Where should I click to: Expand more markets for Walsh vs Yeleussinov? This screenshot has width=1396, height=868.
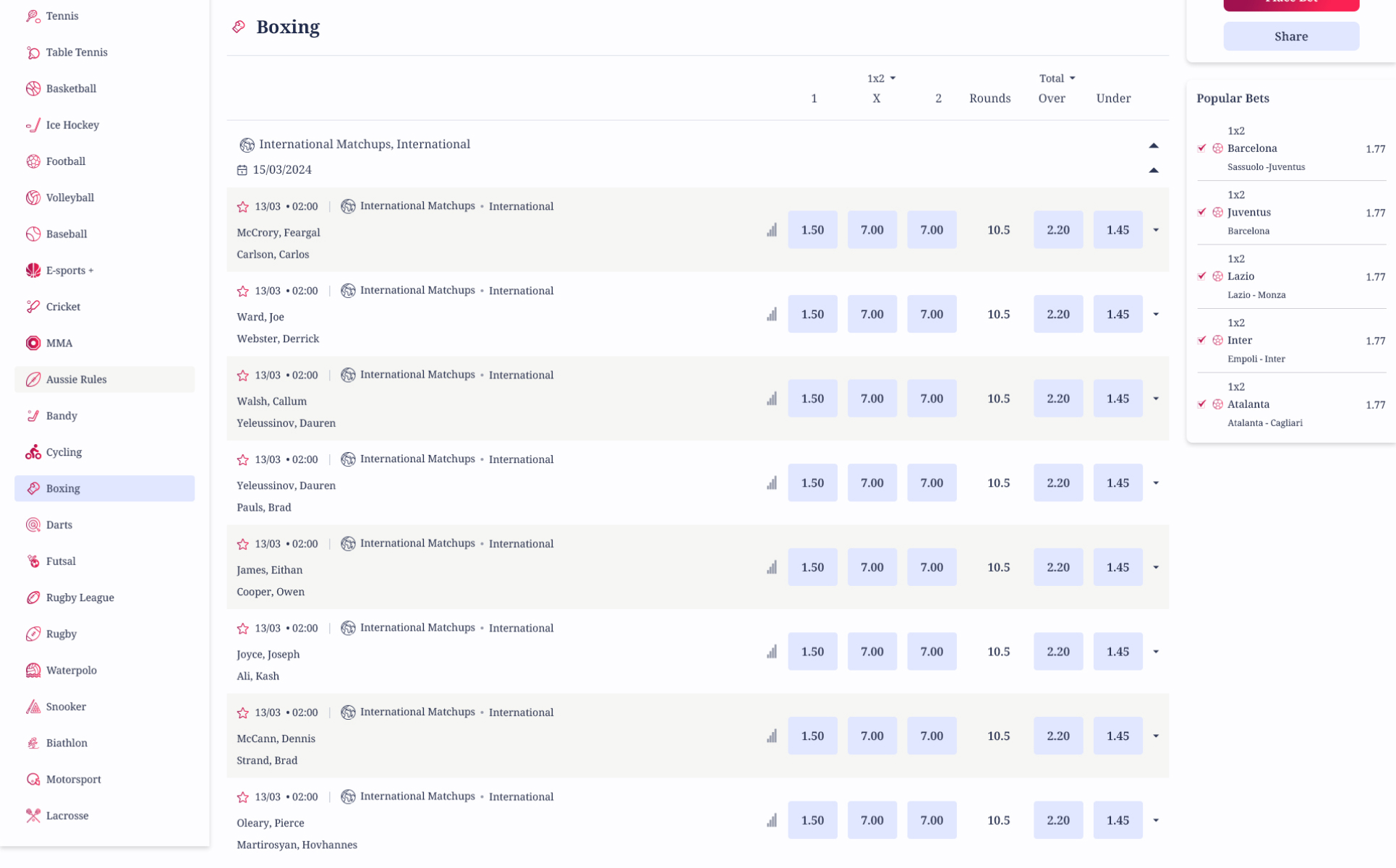click(1156, 399)
